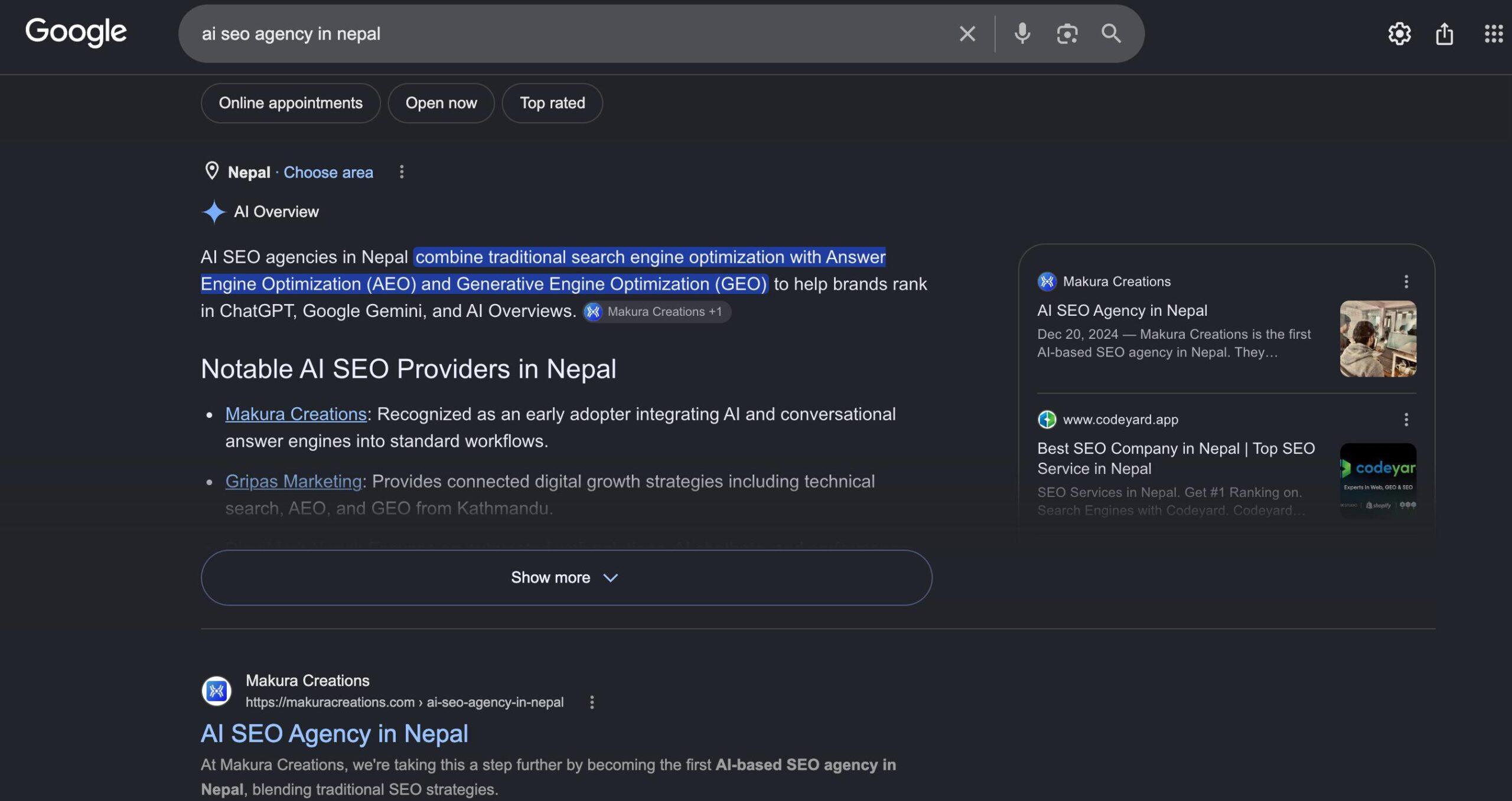Click the Makura Creations +1 citation chip
This screenshot has width=1512, height=801.
[657, 312]
